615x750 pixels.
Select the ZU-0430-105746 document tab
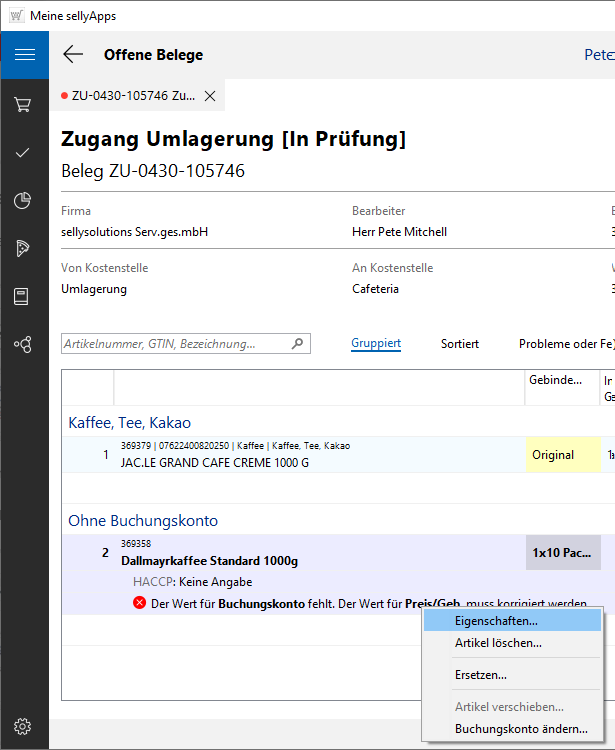pos(130,96)
